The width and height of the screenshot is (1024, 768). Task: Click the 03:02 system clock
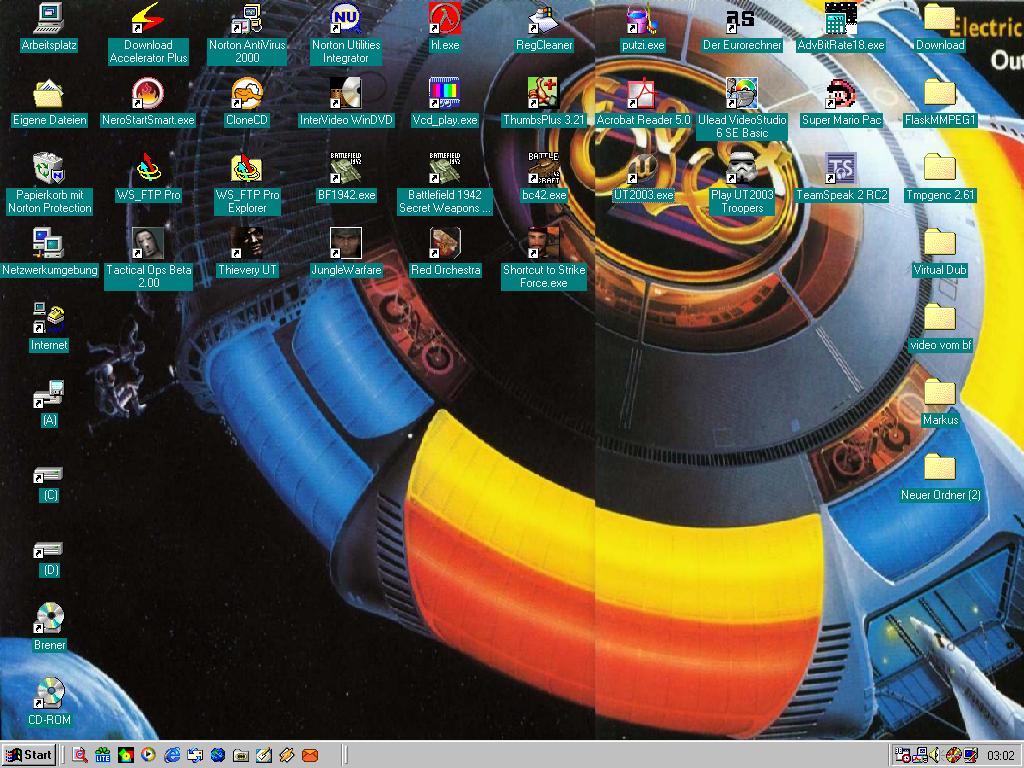pos(1000,756)
